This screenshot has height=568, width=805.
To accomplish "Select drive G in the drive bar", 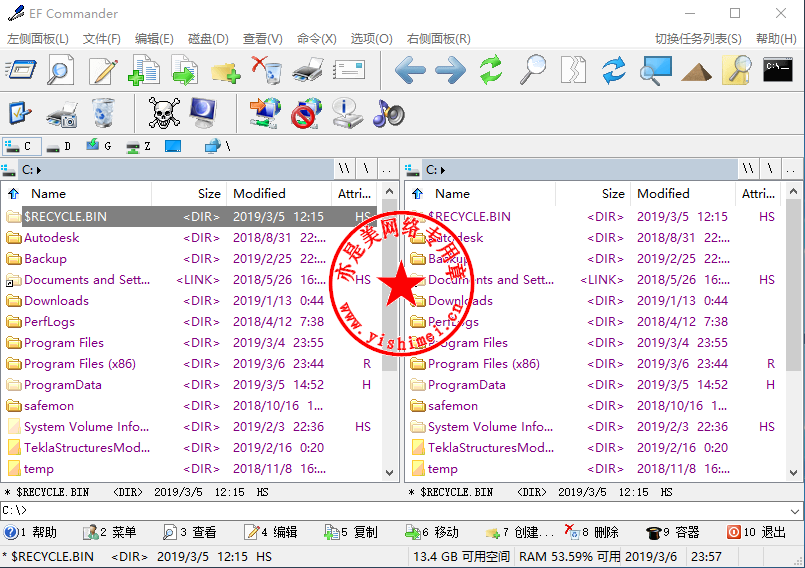I will (x=99, y=146).
